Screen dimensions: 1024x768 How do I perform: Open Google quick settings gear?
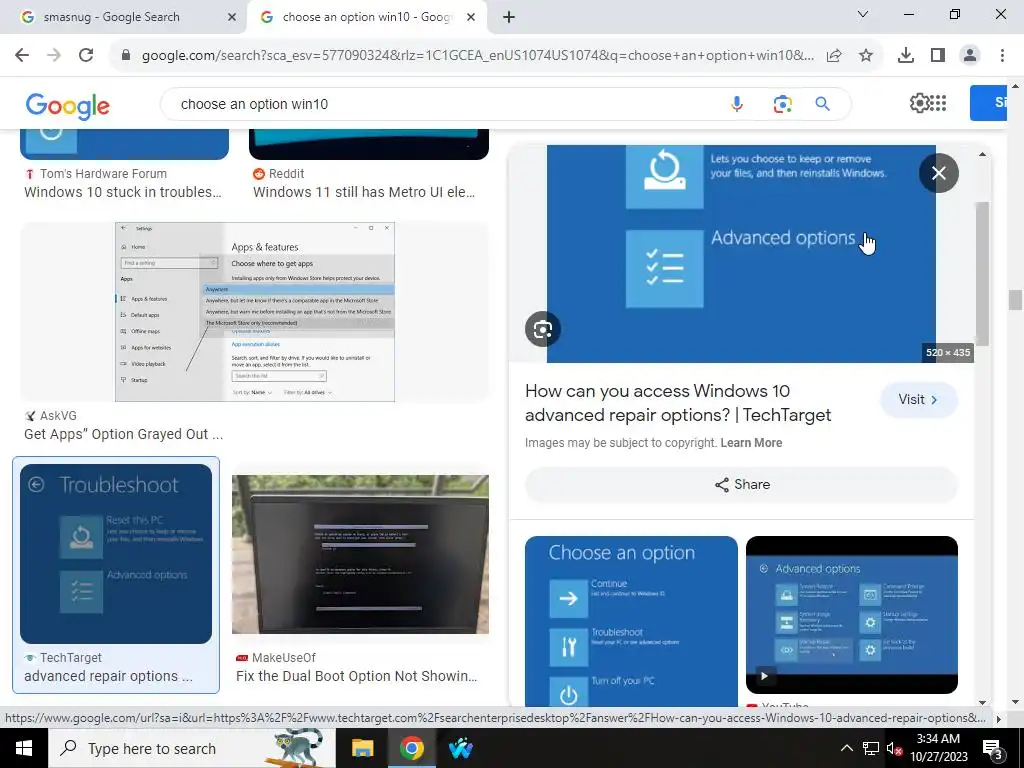coord(920,103)
